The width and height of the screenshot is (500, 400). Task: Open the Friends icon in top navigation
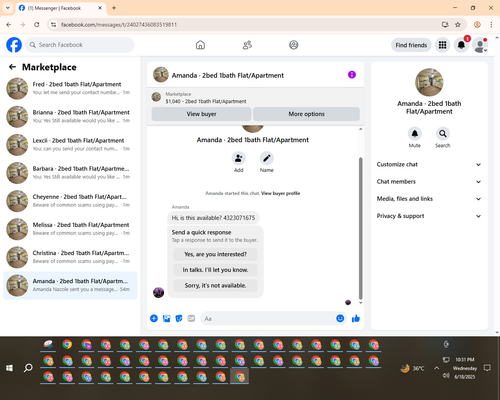tap(247, 45)
